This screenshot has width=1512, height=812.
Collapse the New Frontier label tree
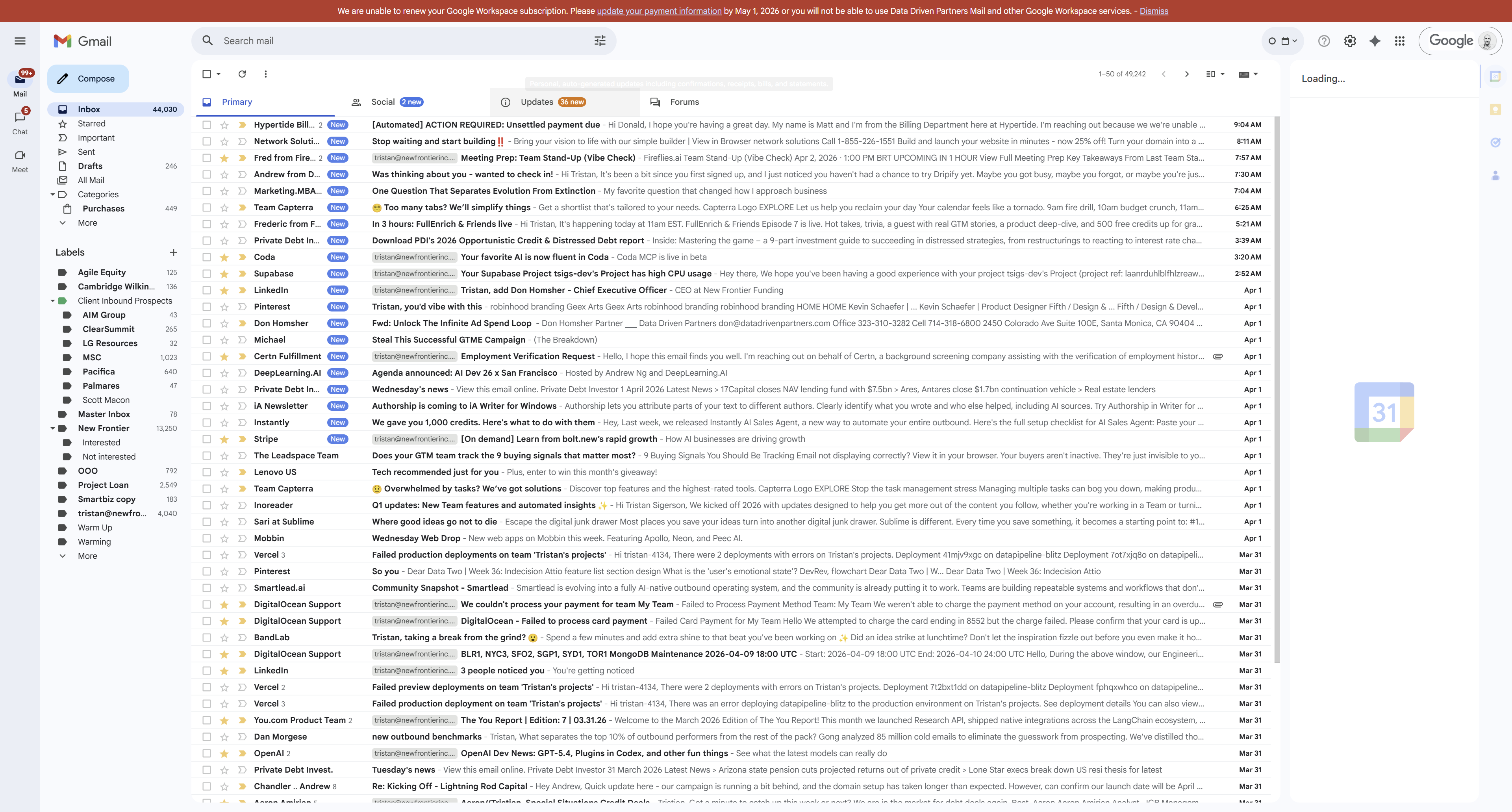pyautogui.click(x=53, y=428)
